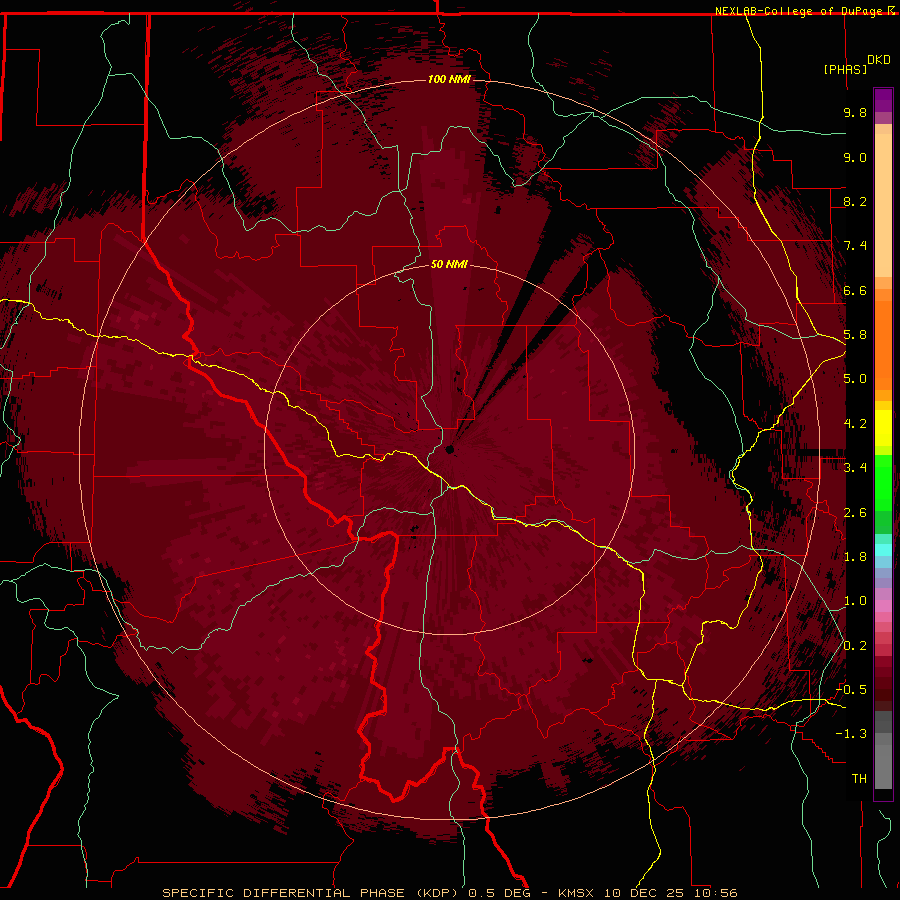Click the 6.6 value on the scale
This screenshot has width=900, height=900.
pos(855,290)
